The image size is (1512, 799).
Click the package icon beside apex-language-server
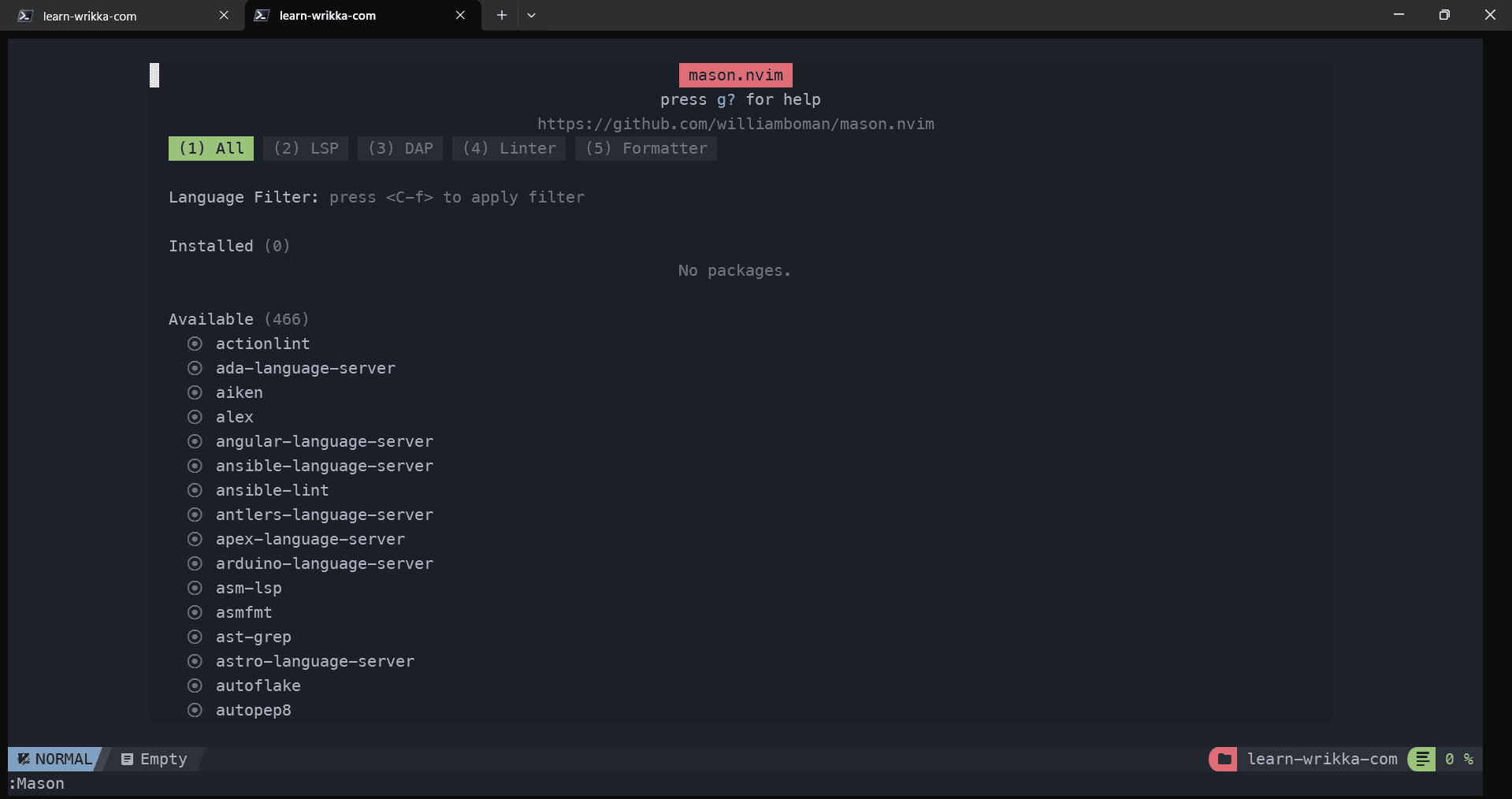click(x=195, y=539)
